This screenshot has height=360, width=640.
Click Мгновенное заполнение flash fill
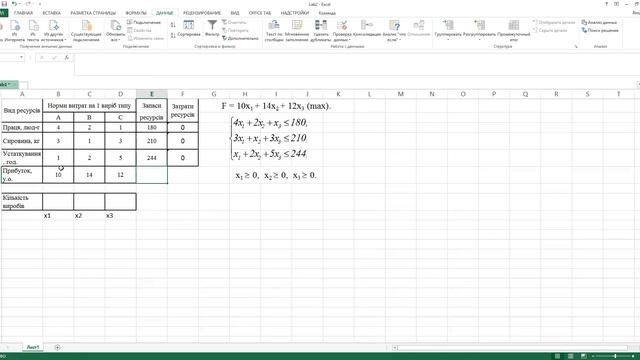click(297, 31)
